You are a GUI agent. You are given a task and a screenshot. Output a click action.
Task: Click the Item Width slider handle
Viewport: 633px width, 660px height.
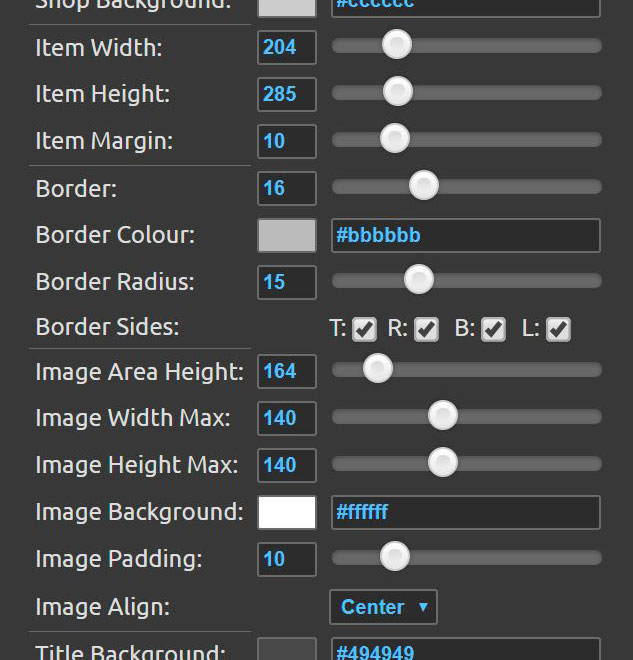pos(397,45)
